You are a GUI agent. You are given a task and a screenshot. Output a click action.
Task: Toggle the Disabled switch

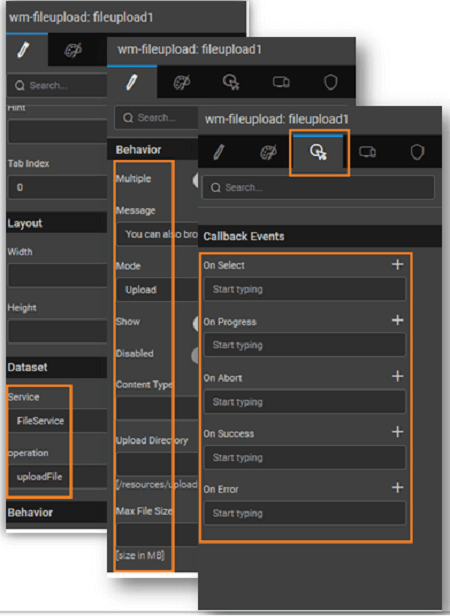pos(195,355)
